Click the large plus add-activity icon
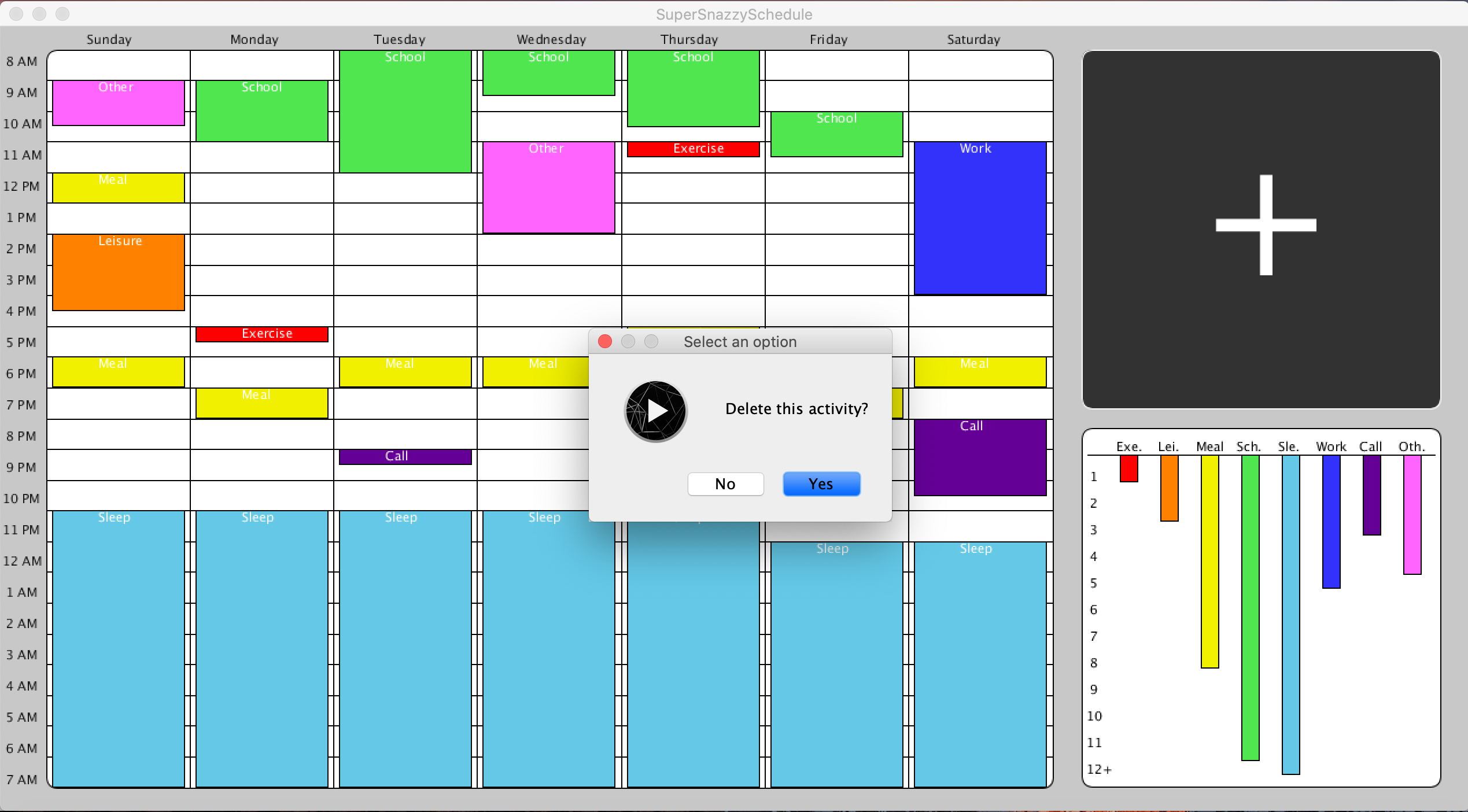The height and width of the screenshot is (812, 1468). pyautogui.click(x=1266, y=225)
